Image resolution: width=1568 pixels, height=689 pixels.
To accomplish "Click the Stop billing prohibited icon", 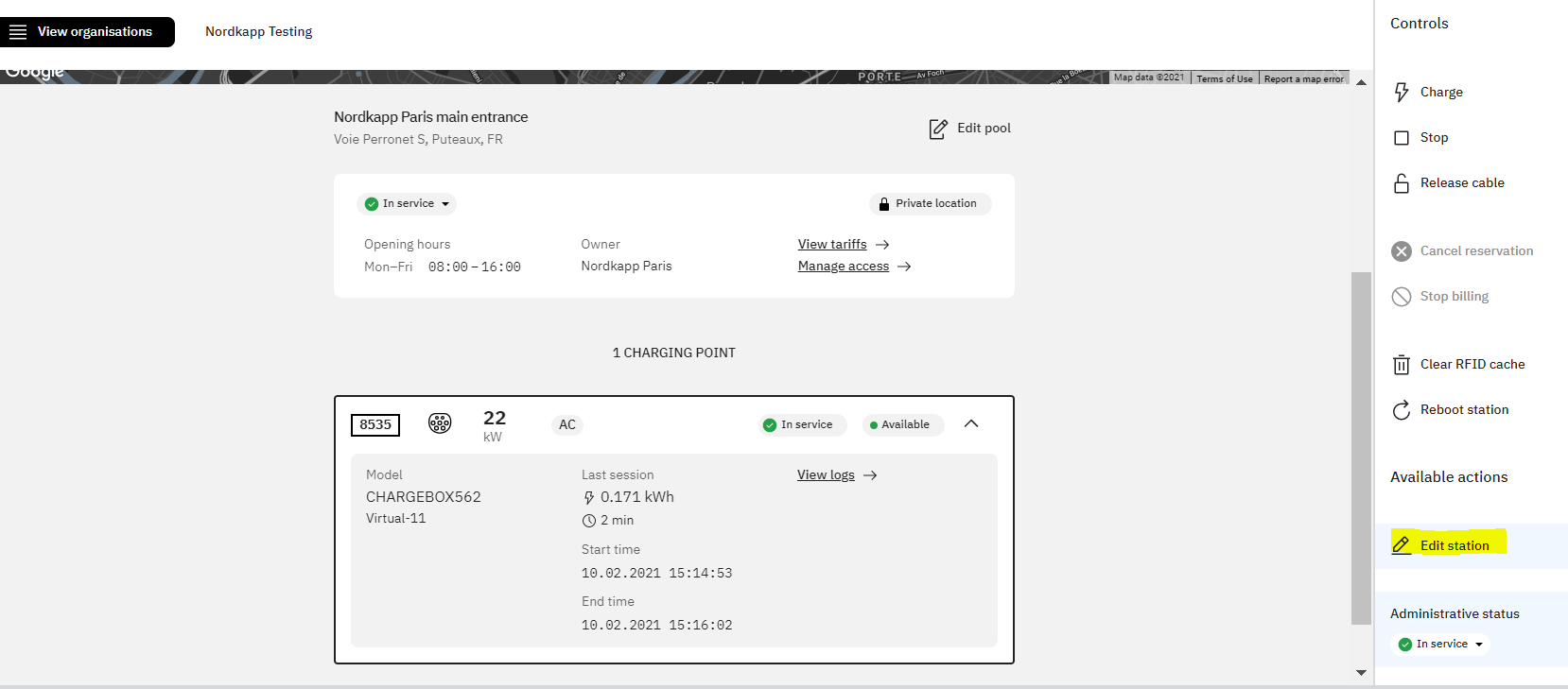I will pos(1402,297).
